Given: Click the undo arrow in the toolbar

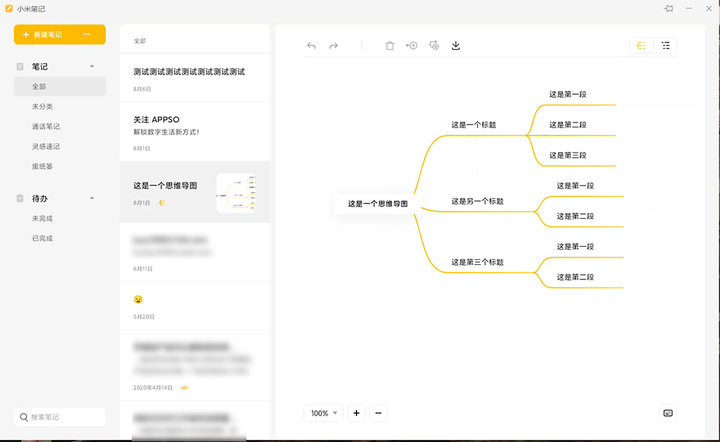Looking at the screenshot, I should coord(311,46).
